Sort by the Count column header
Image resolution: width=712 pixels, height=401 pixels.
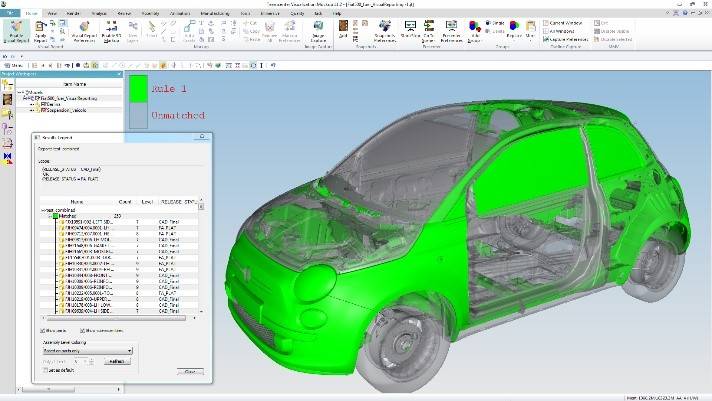[125, 202]
